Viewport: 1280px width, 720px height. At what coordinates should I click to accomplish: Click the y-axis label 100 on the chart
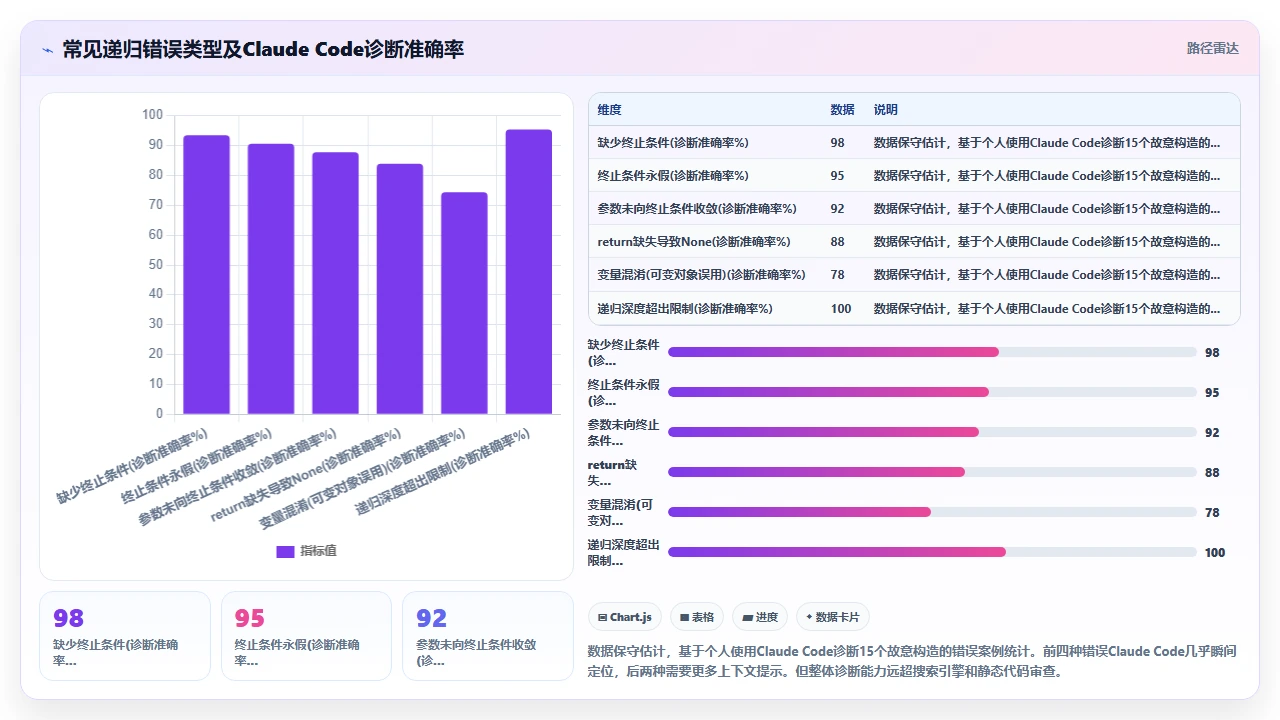(152, 115)
